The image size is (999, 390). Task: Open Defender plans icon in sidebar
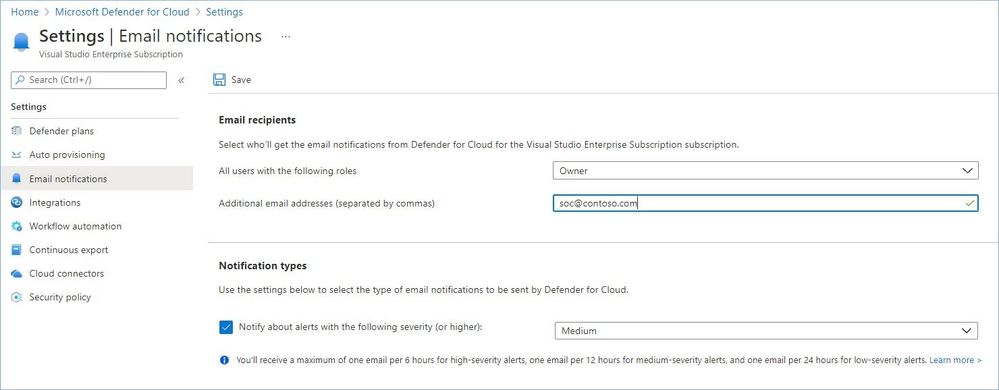click(x=17, y=131)
